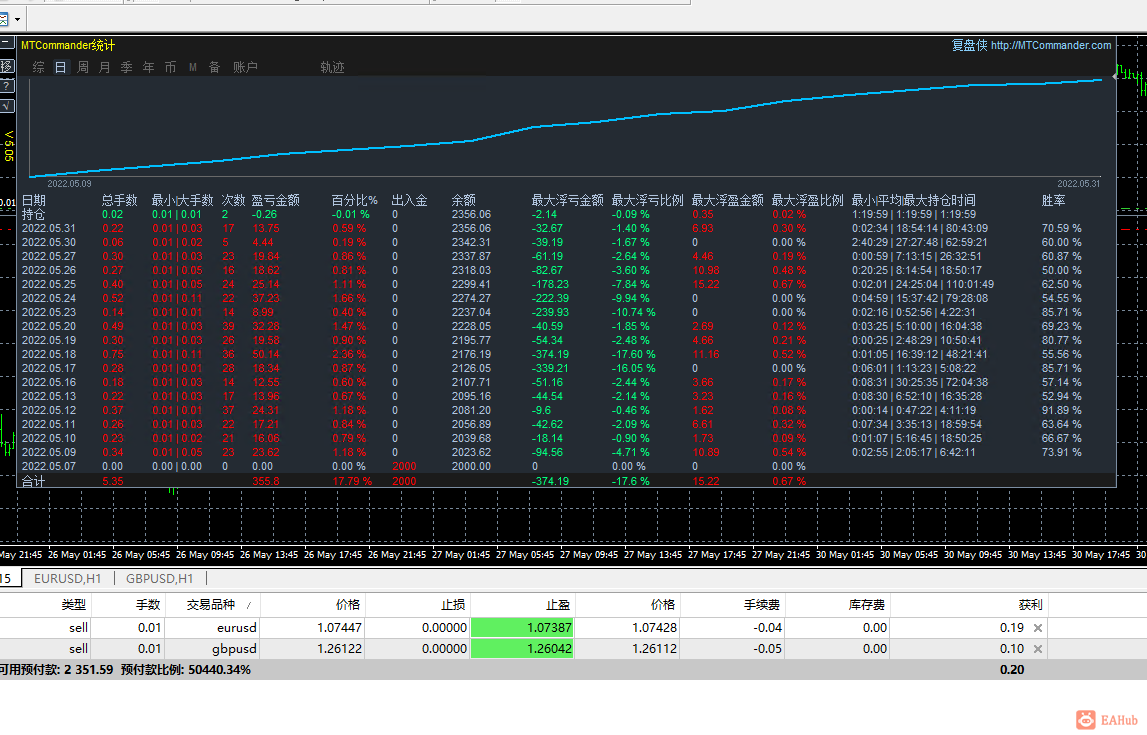
Task: Open the MTCommander.com website link
Action: point(1050,45)
